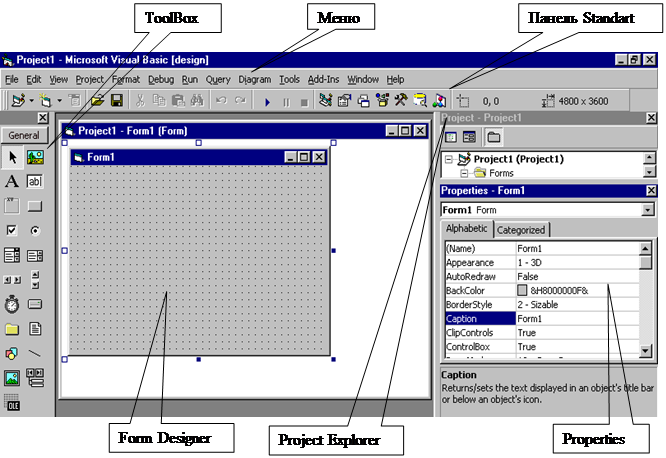This screenshot has height=458, width=666.
Task: Click the BackColor gray color swatch
Action: [522, 290]
